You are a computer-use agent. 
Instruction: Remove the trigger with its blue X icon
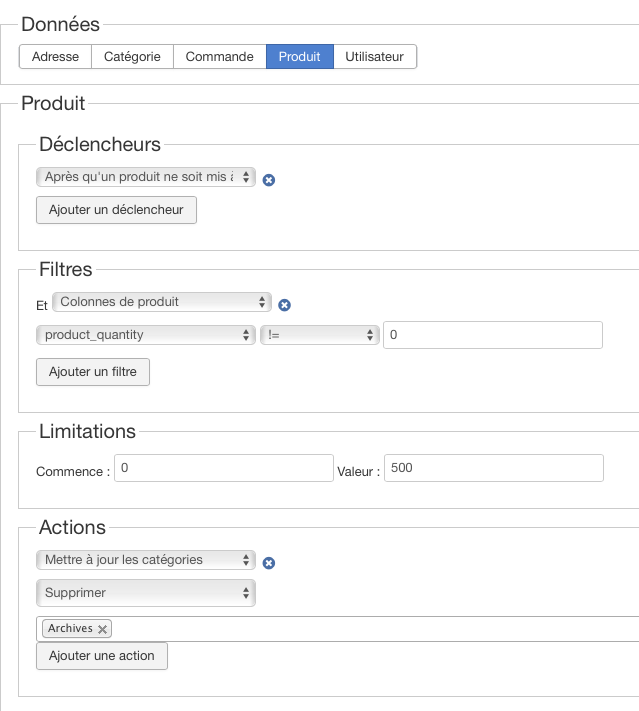pos(269,180)
